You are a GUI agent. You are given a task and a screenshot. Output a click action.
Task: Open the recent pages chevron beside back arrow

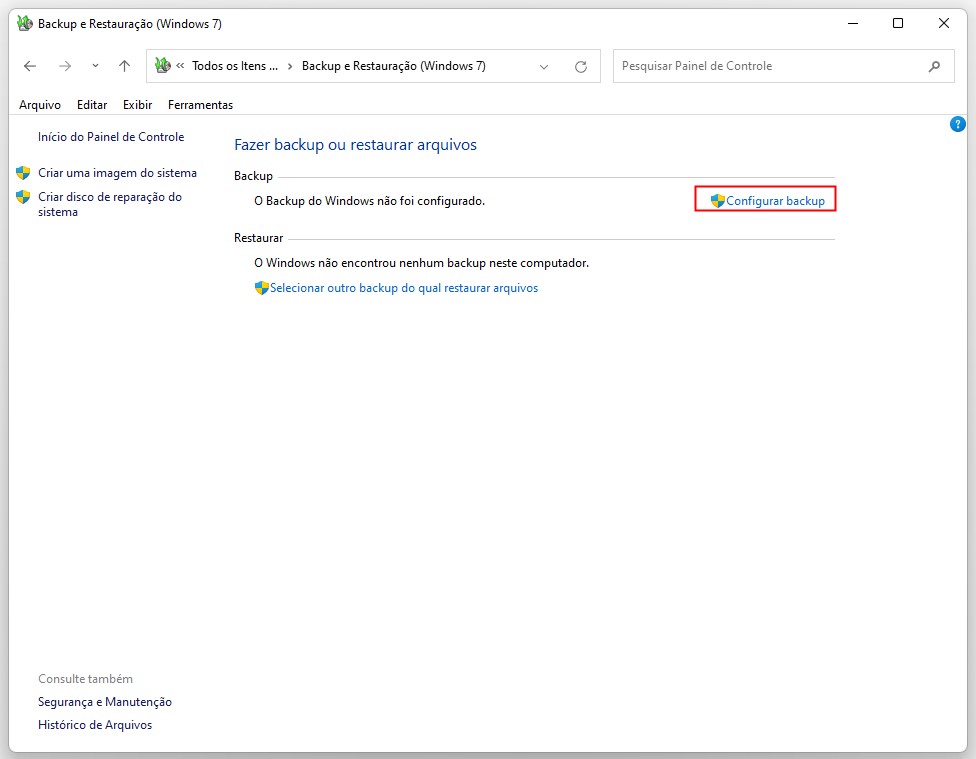93,65
